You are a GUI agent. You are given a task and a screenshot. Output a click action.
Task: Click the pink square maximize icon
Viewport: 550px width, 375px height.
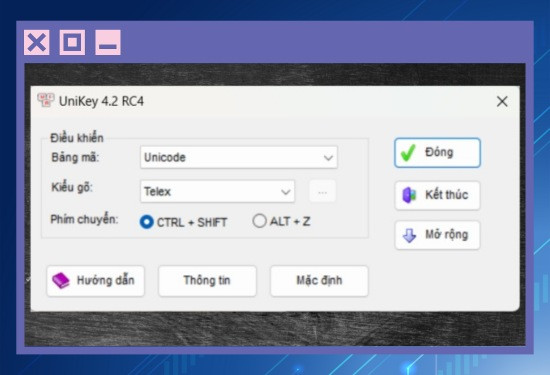(72, 42)
